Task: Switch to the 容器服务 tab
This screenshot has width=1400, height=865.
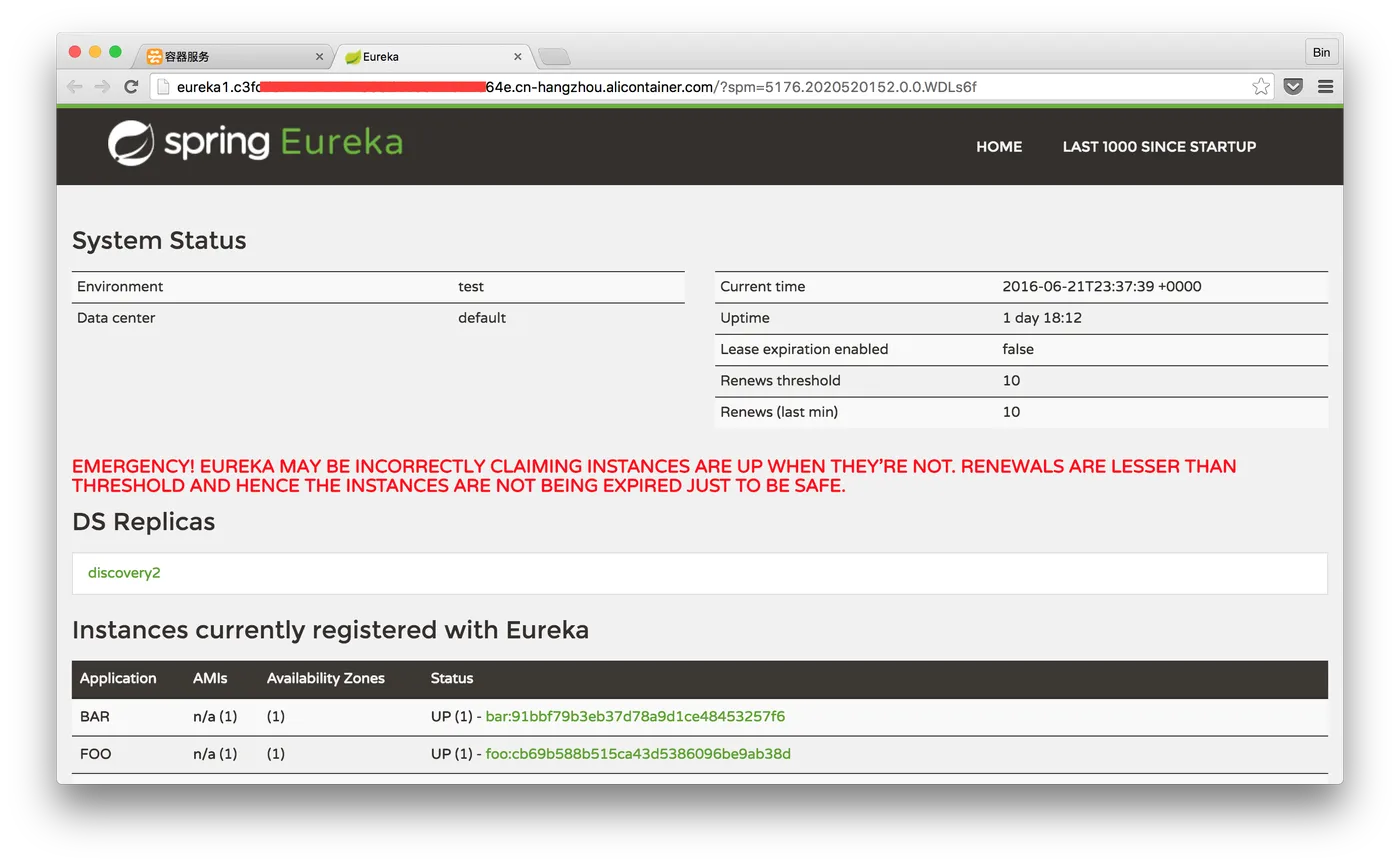Action: [233, 57]
